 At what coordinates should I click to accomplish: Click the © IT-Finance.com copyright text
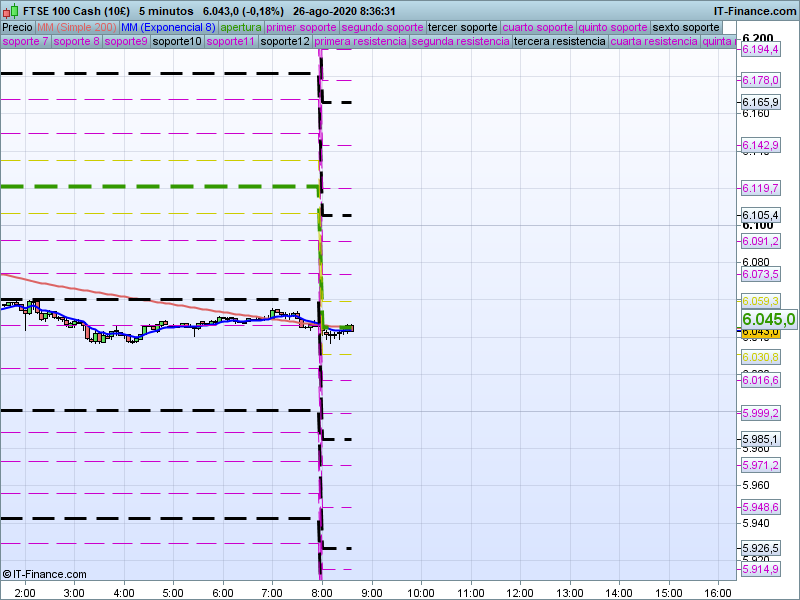tap(44, 574)
